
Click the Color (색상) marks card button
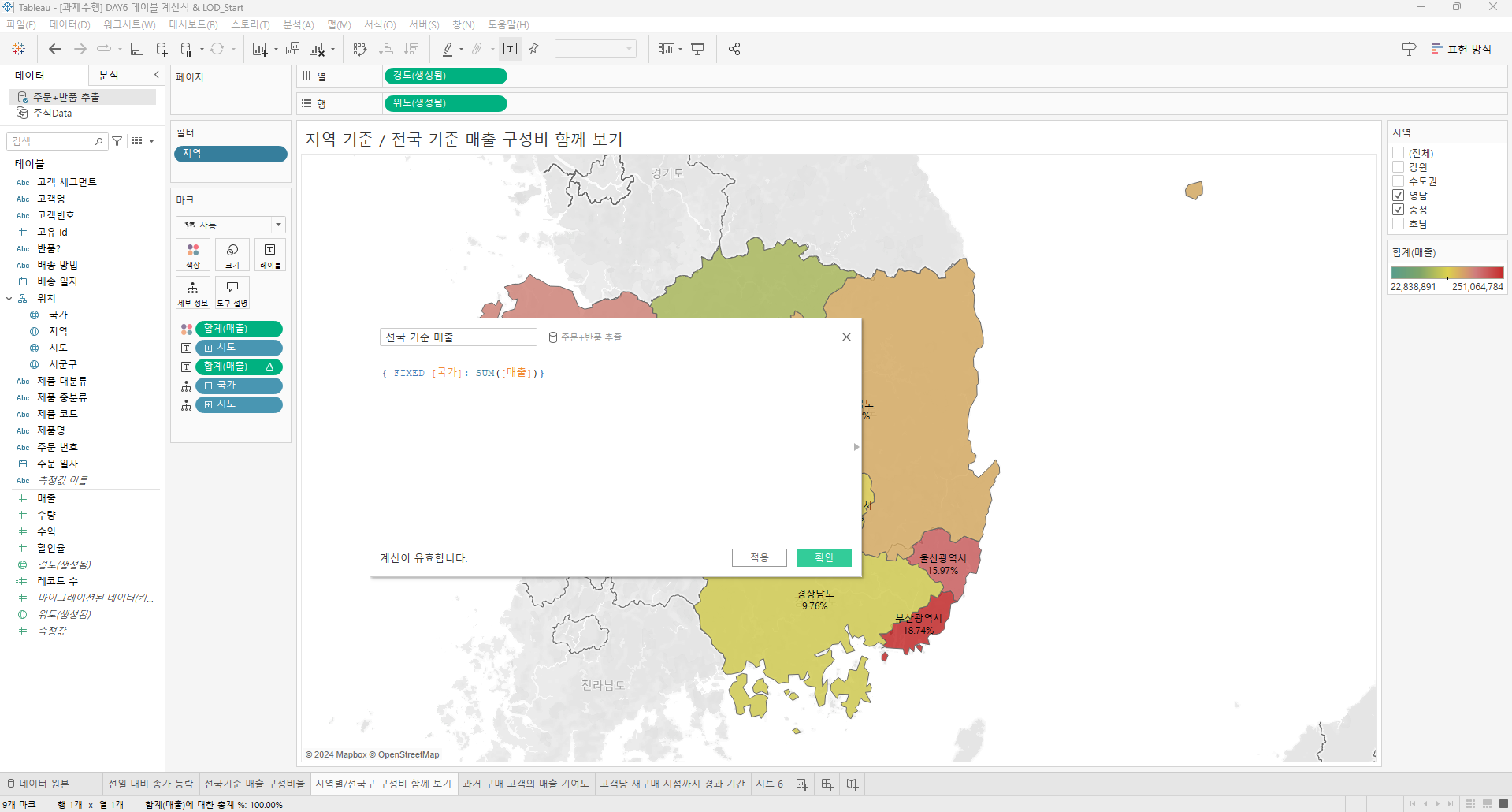click(193, 255)
